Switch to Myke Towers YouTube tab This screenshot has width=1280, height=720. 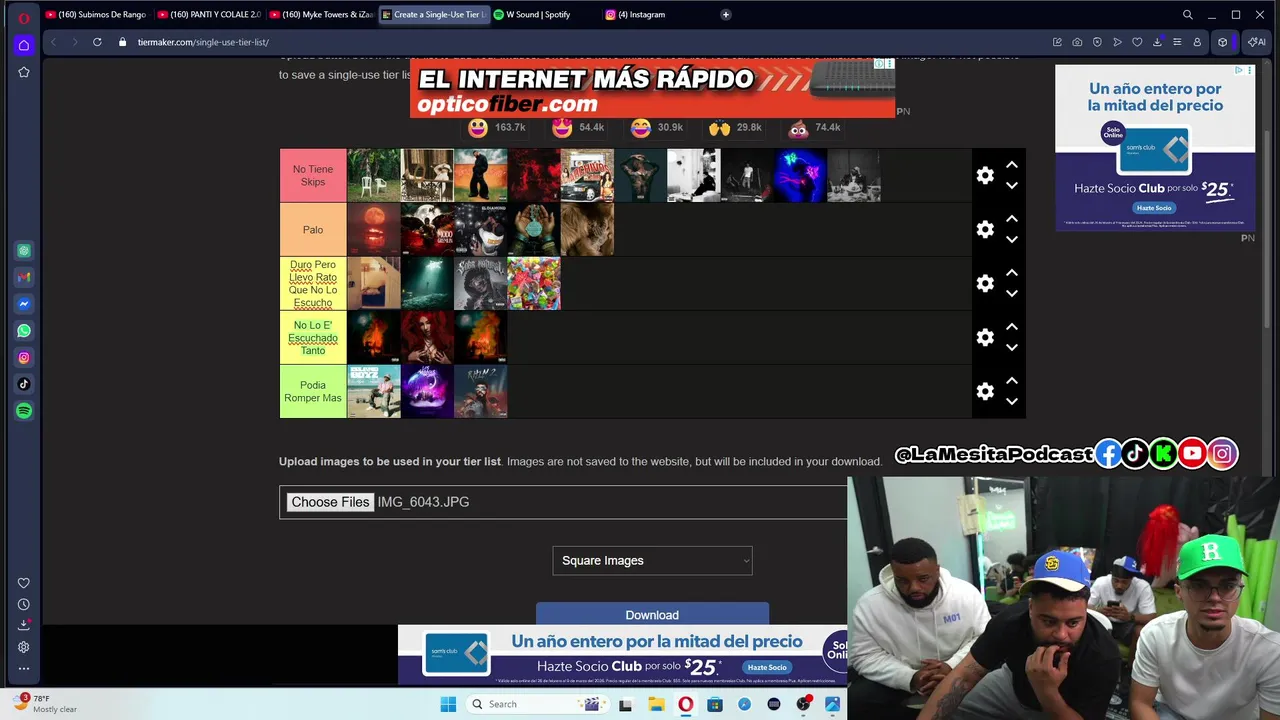click(320, 15)
